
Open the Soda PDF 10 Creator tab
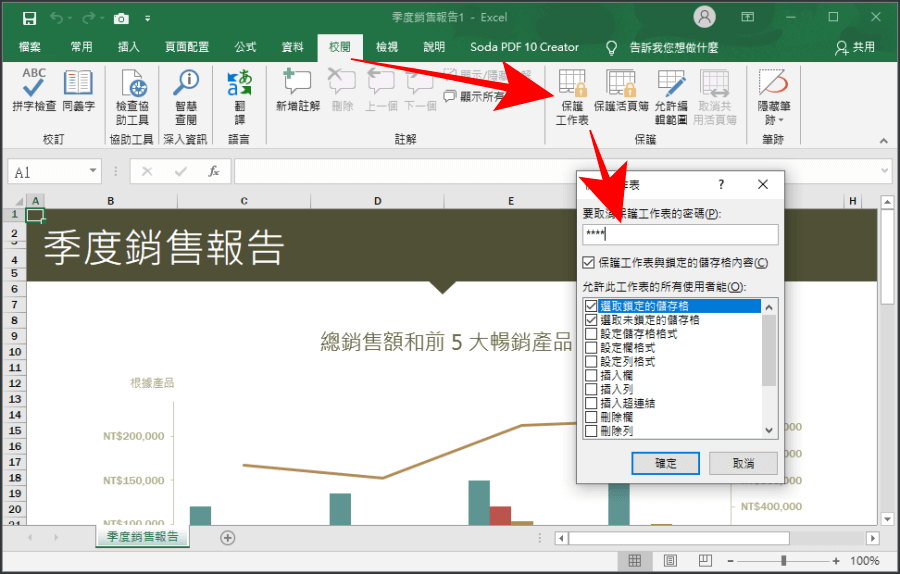(524, 47)
